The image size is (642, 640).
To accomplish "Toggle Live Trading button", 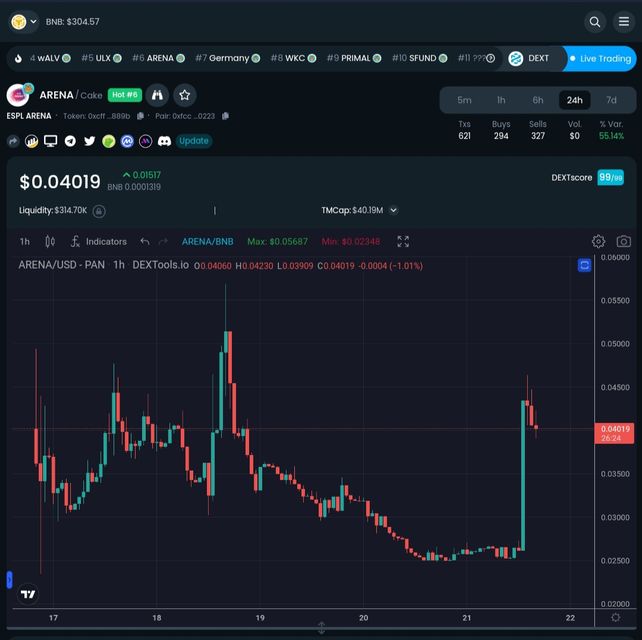I will 600,59.
